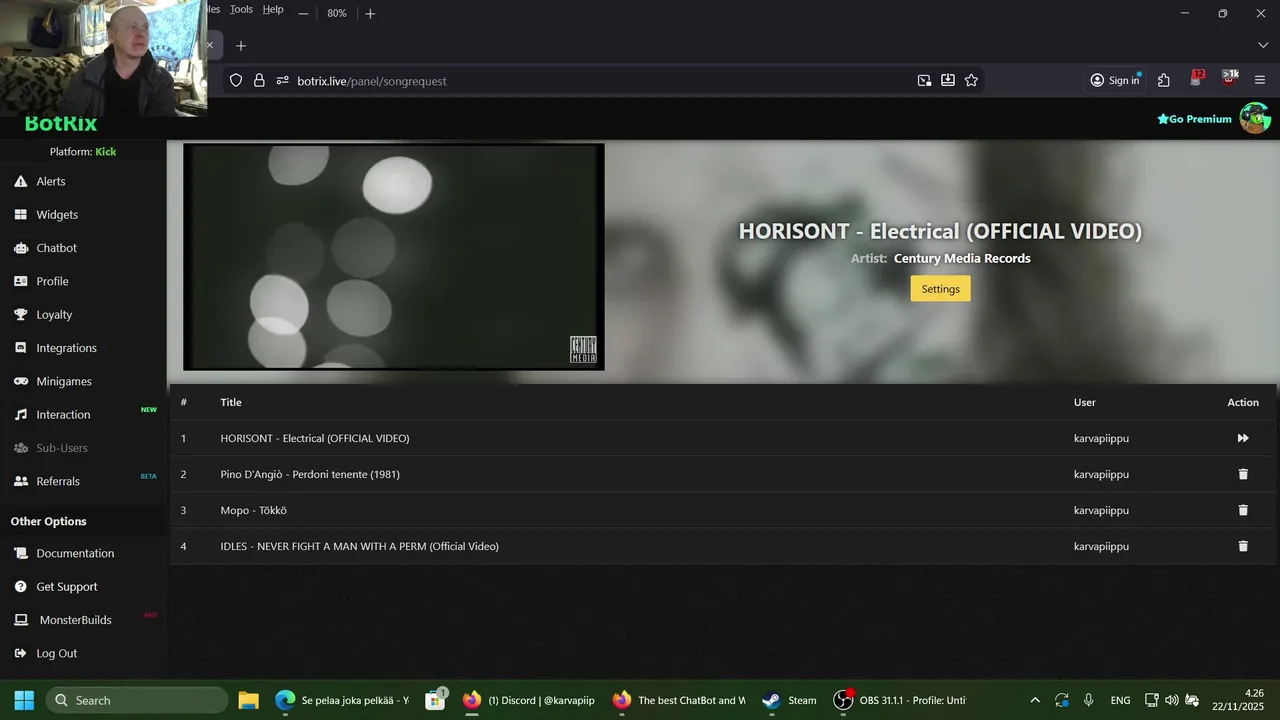This screenshot has height=720, width=1280.
Task: Expand the list all tabs chevron
Action: coord(1262,45)
